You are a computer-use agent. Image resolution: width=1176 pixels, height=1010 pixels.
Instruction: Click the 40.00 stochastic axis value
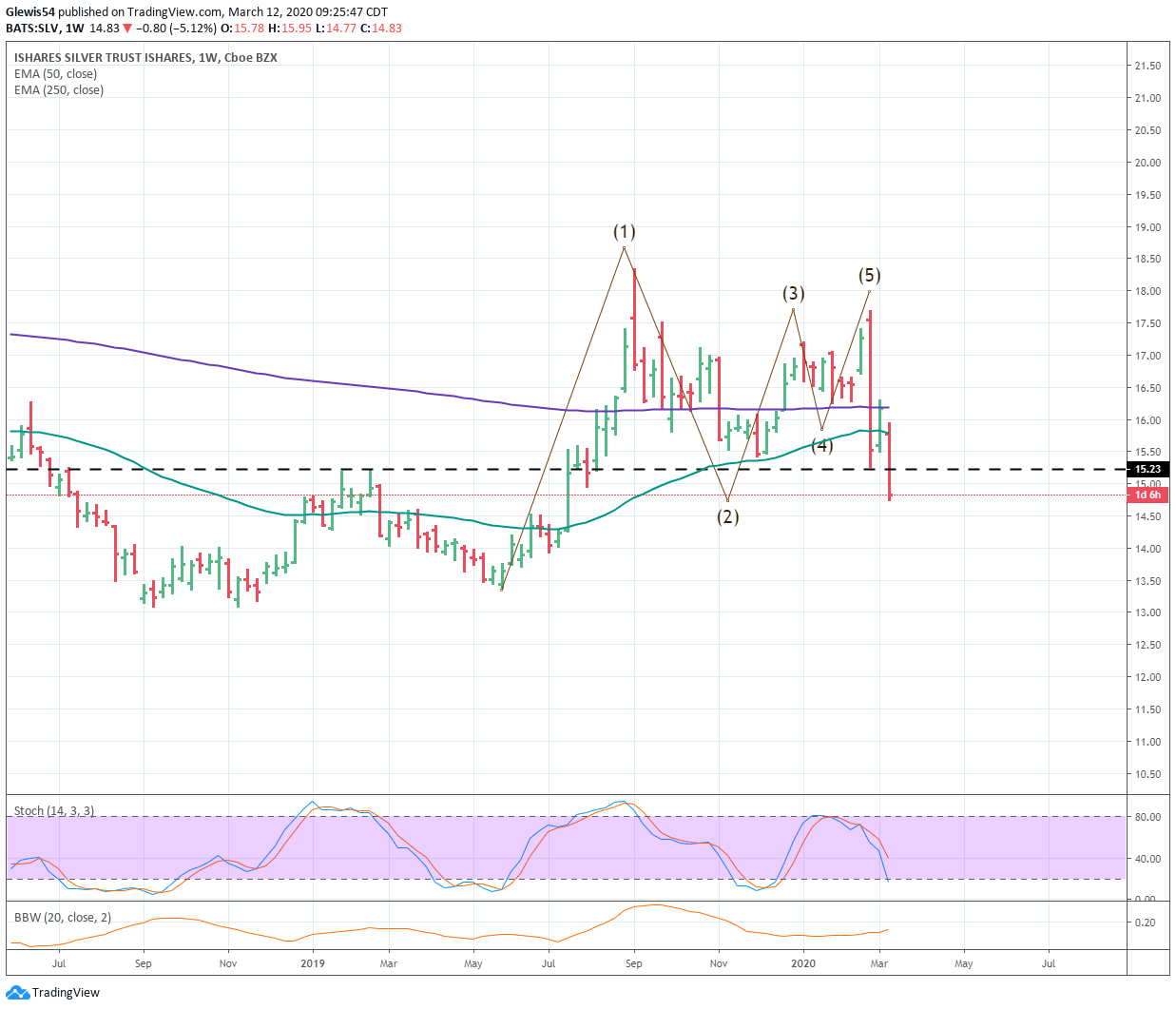1147,859
